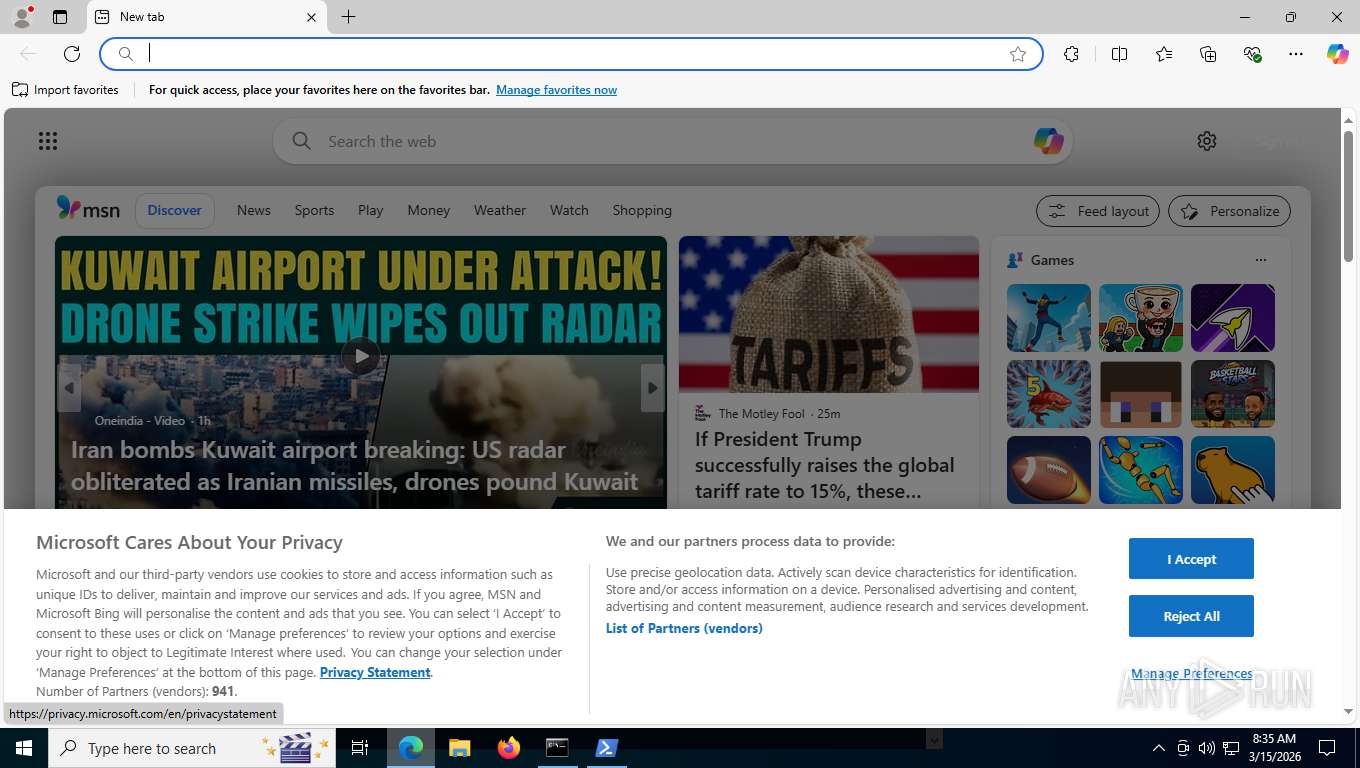Open the Collections icon
The height and width of the screenshot is (768, 1360).
[1208, 54]
